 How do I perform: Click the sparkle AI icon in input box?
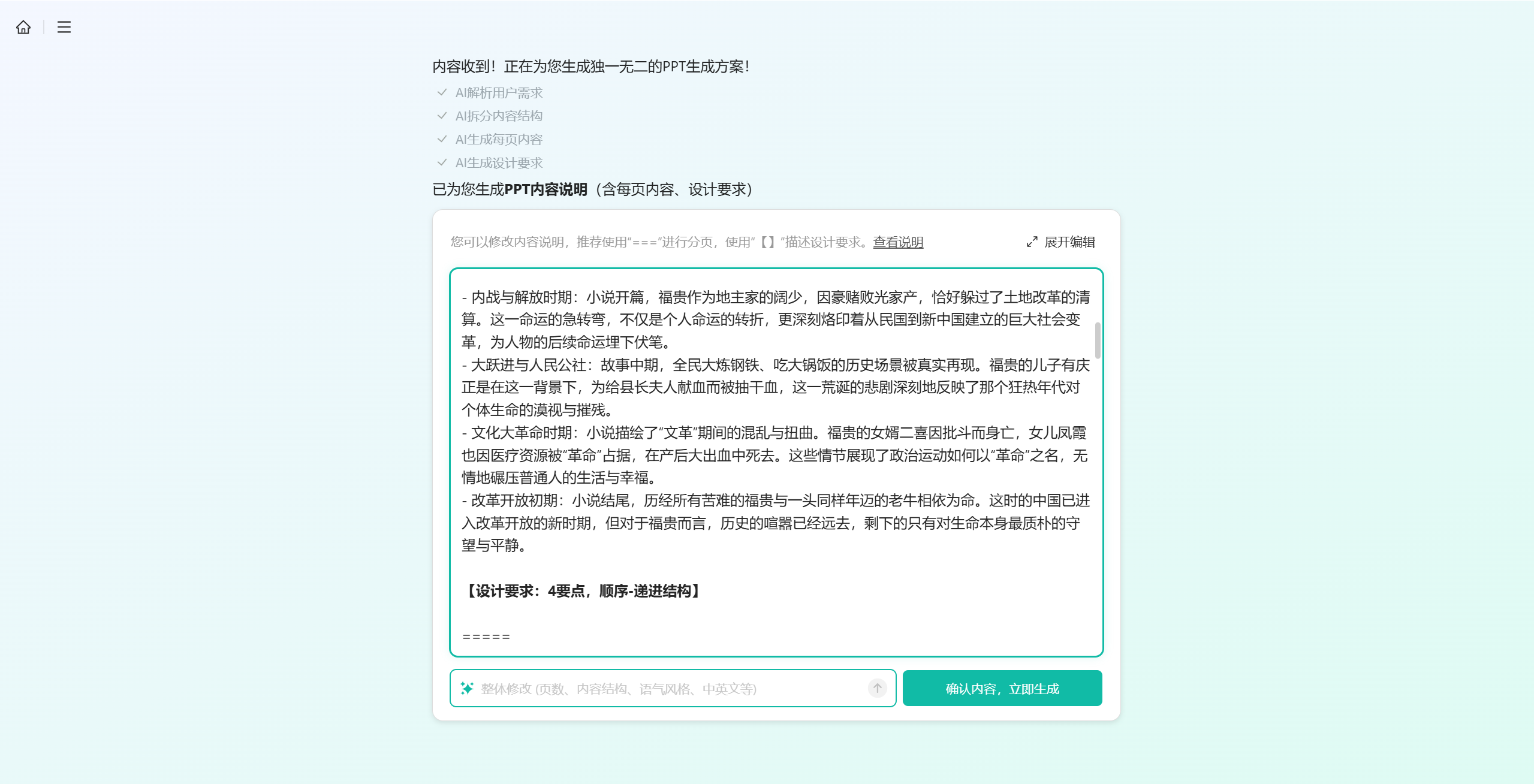coord(467,688)
